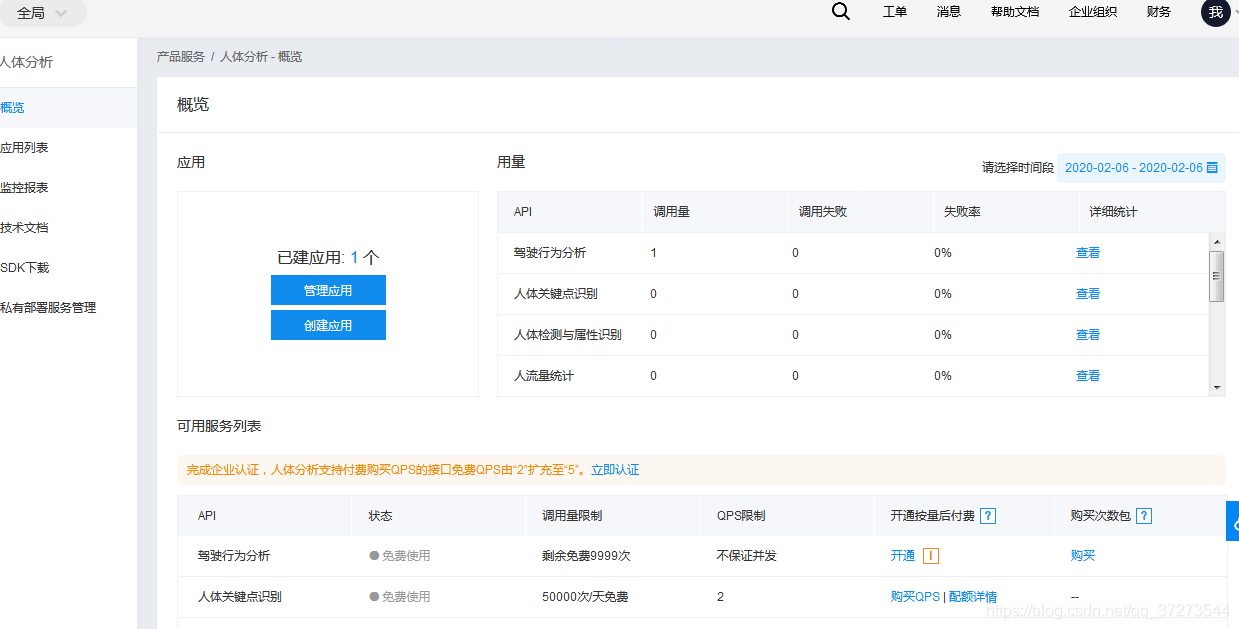Click the 已建应用 count number 1
The width and height of the screenshot is (1239, 629).
pos(354,257)
